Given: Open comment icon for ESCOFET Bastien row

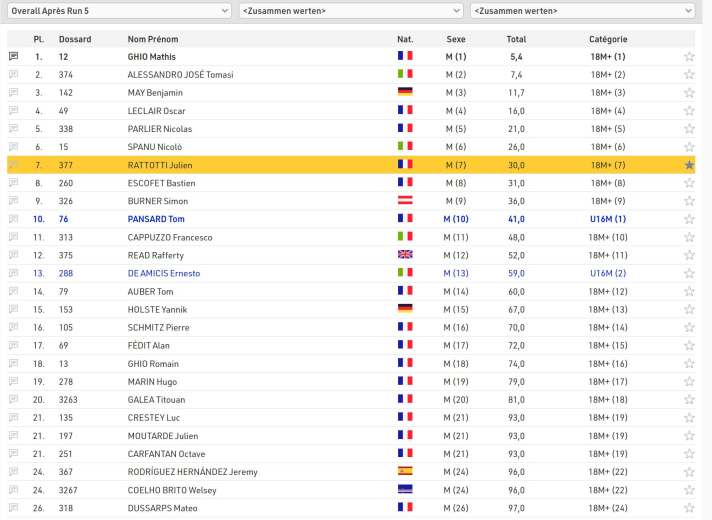Looking at the screenshot, I should 14,183.
